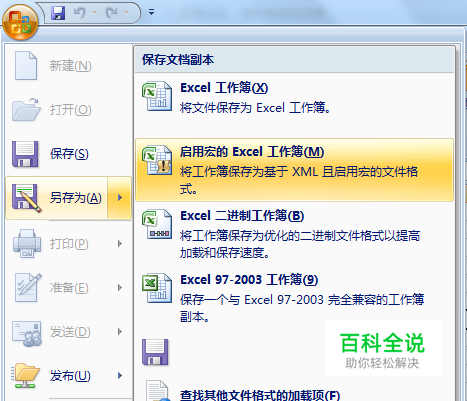467x401 pixels.
Task: Click the document icon for 查找其他文件格式的加载项
Action: coord(158,391)
